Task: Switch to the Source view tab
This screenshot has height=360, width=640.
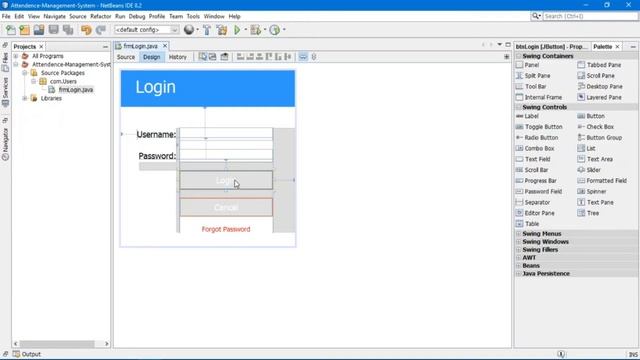Action: pos(126,57)
